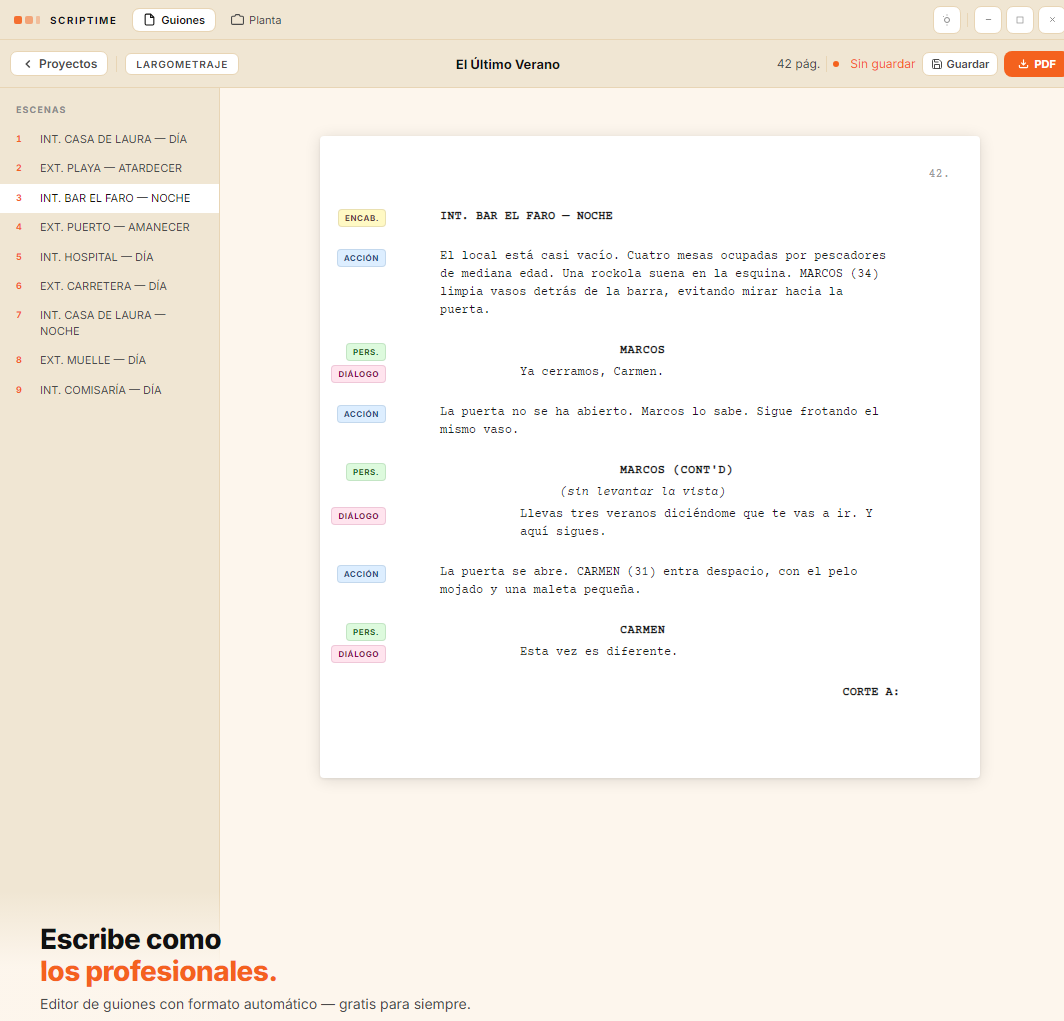
Task: Click action line 'La puerta se abre. CARMEN (31)'
Action: tap(648, 581)
